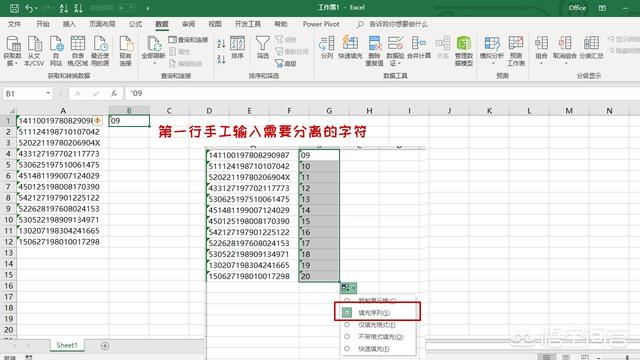Toggle the AutoSave switch in title bar
Viewport: 640px width, 360px height.
coord(127,8)
